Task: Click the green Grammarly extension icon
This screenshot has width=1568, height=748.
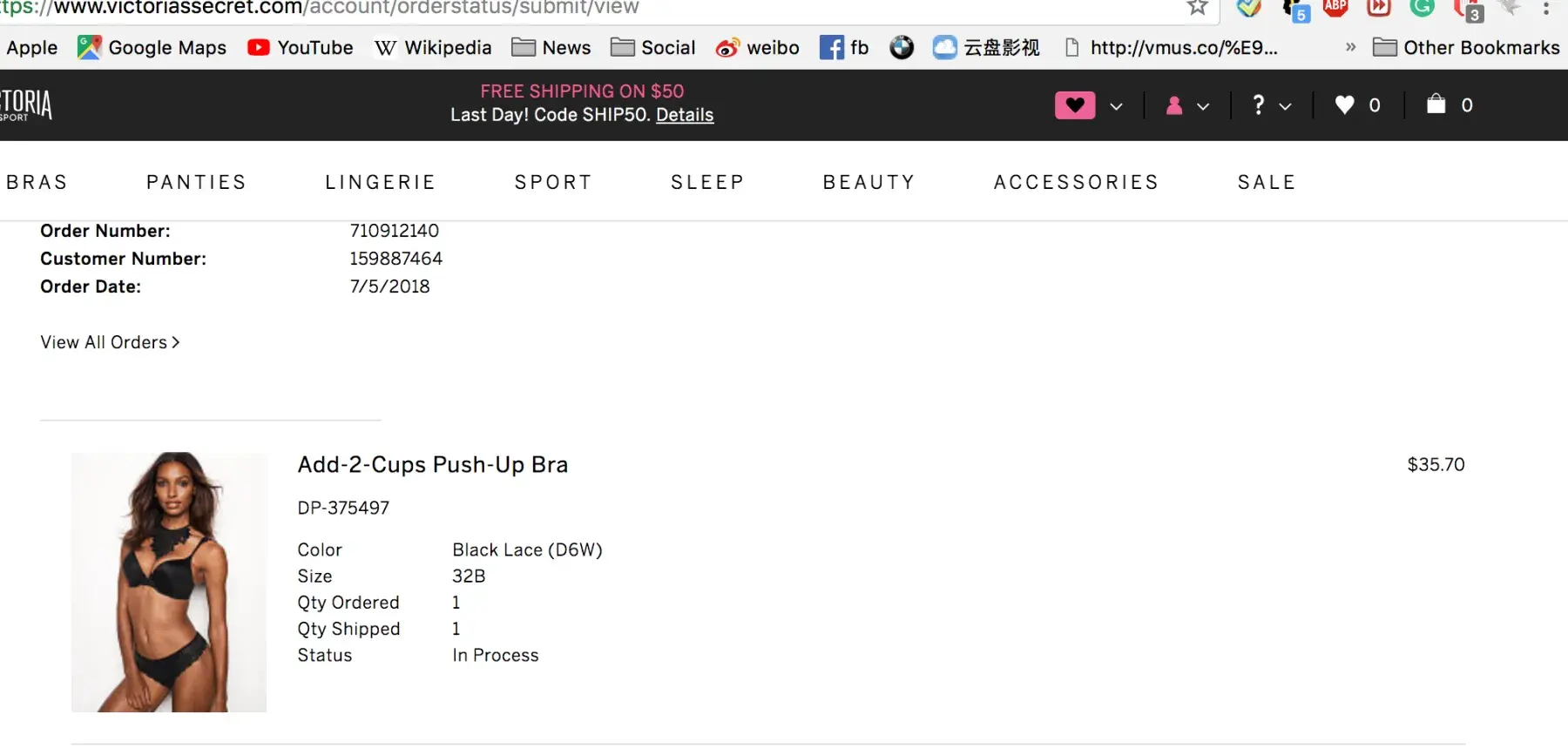Action: pyautogui.click(x=1422, y=8)
